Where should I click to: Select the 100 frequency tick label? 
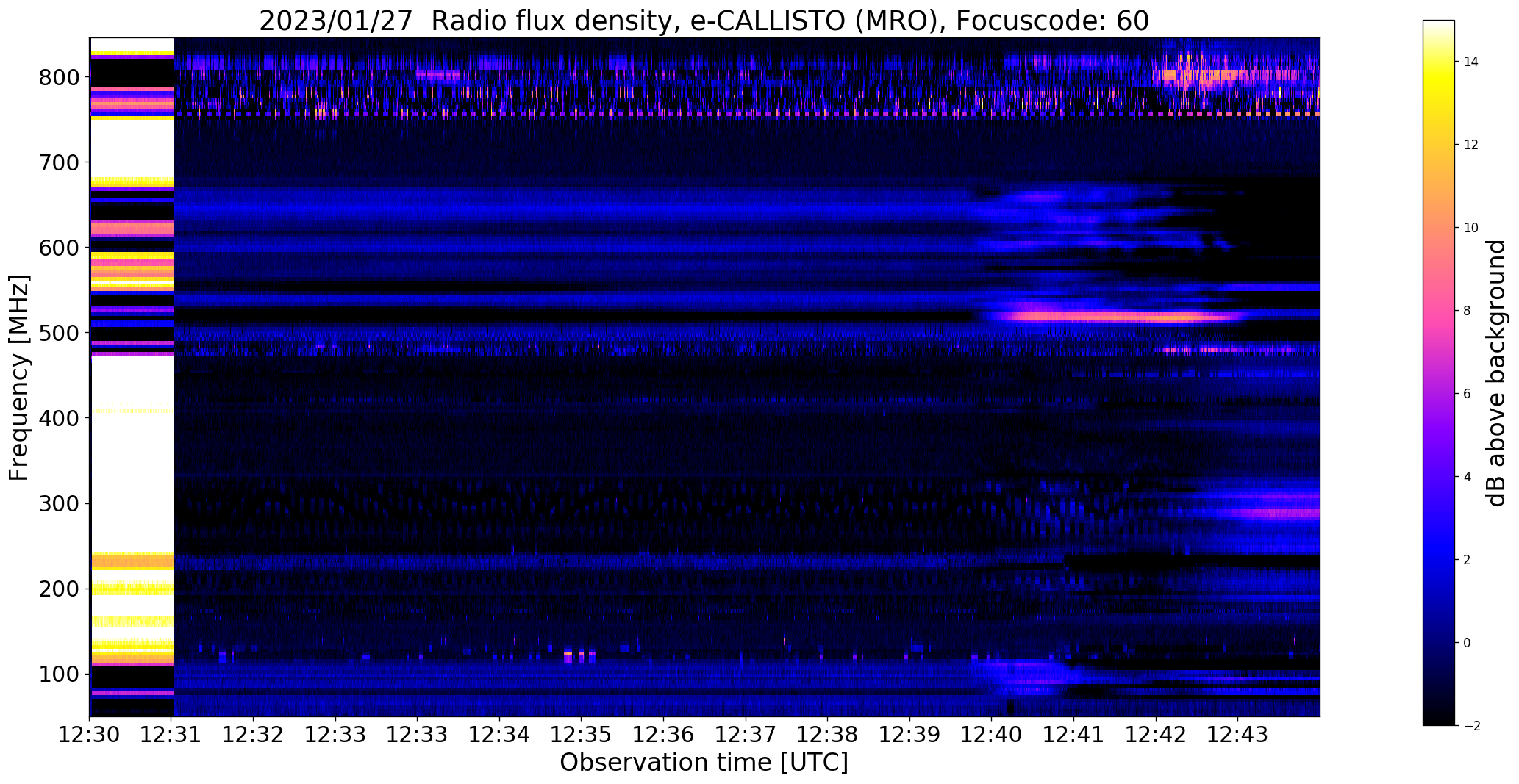59,674
